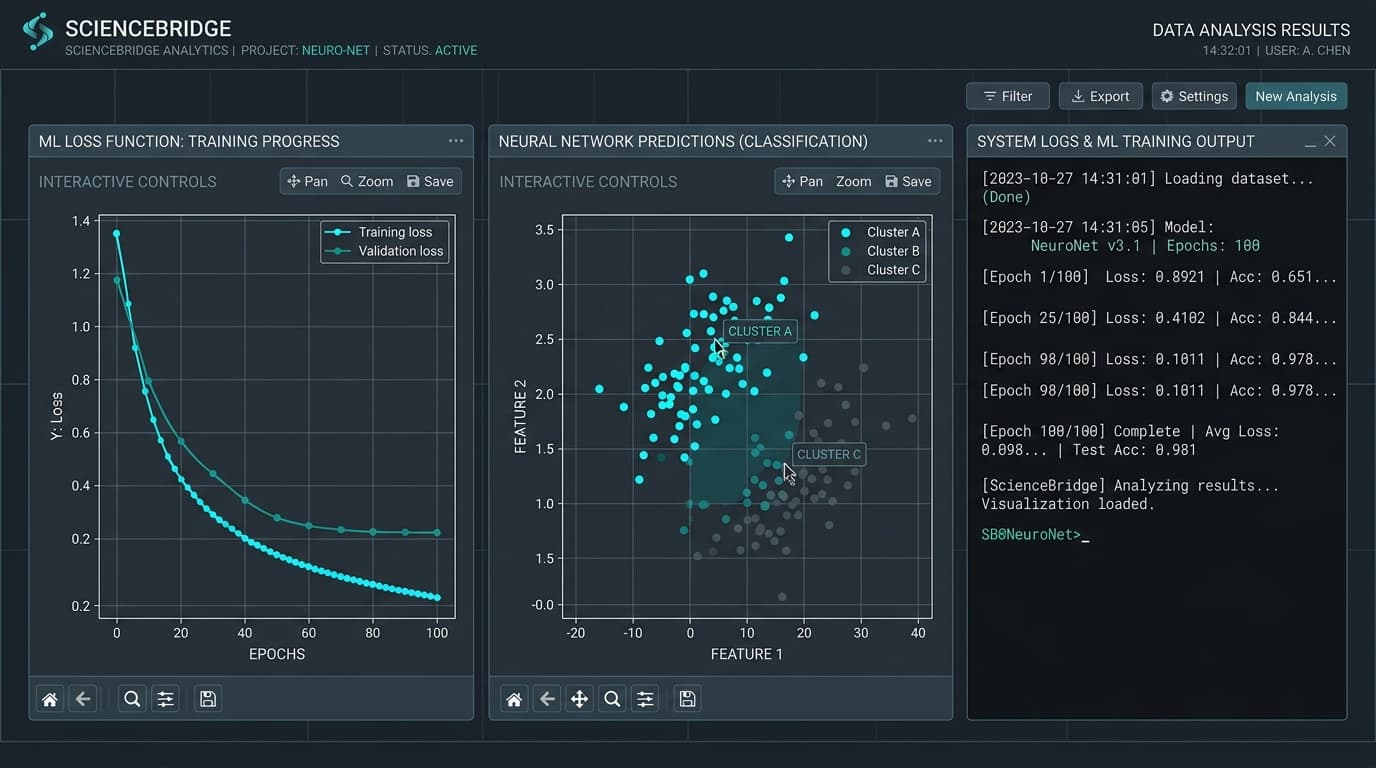
Task: Select magnifier icon under the predictions chart
Action: pos(612,699)
